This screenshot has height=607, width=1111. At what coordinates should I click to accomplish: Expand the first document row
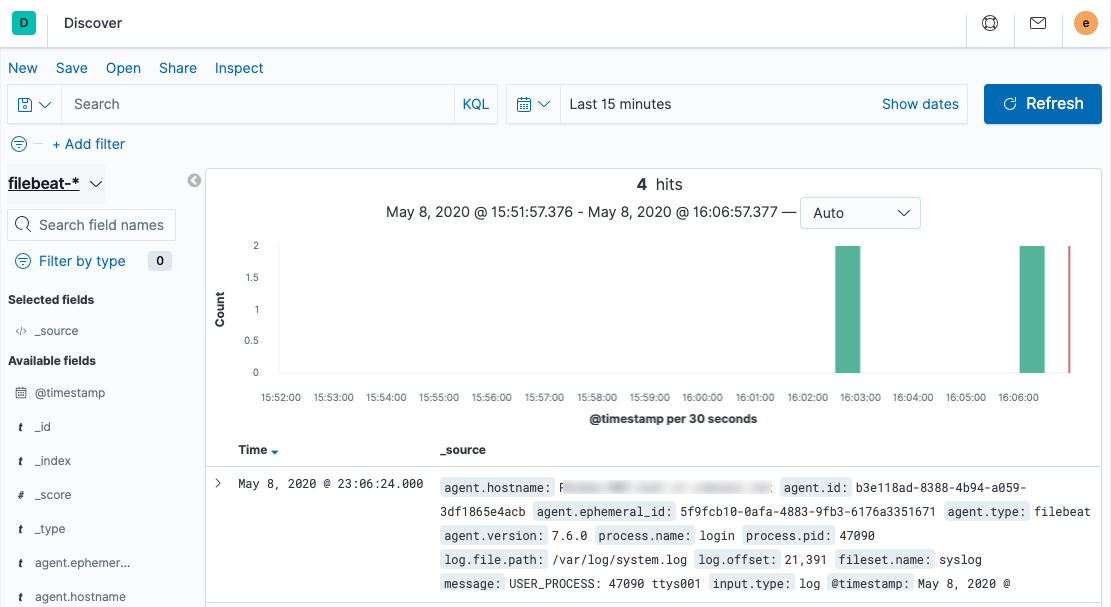coord(217,482)
